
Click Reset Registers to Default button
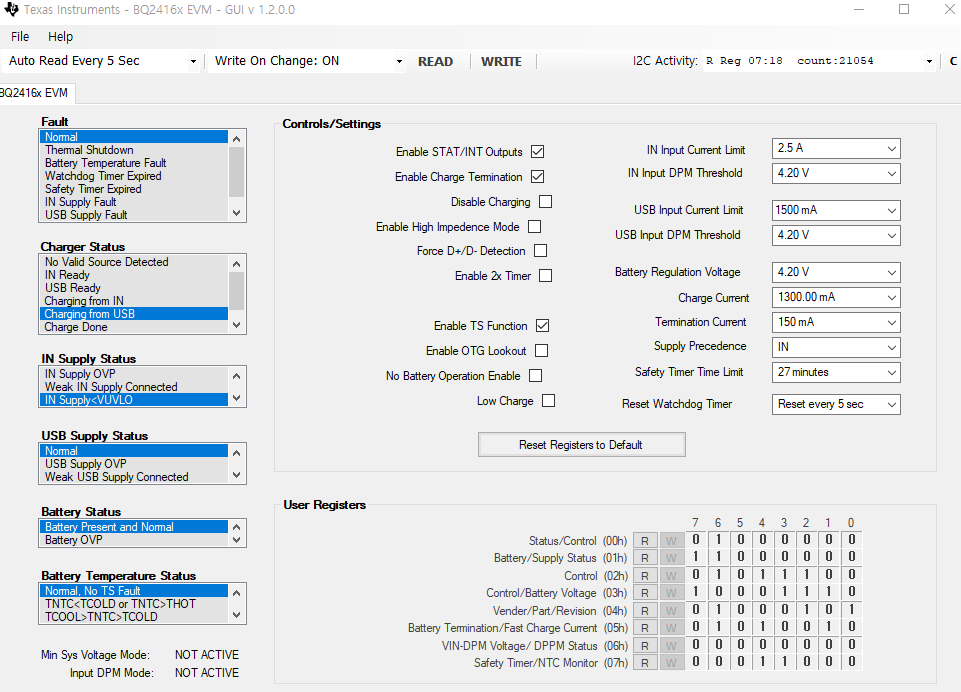tap(582, 445)
